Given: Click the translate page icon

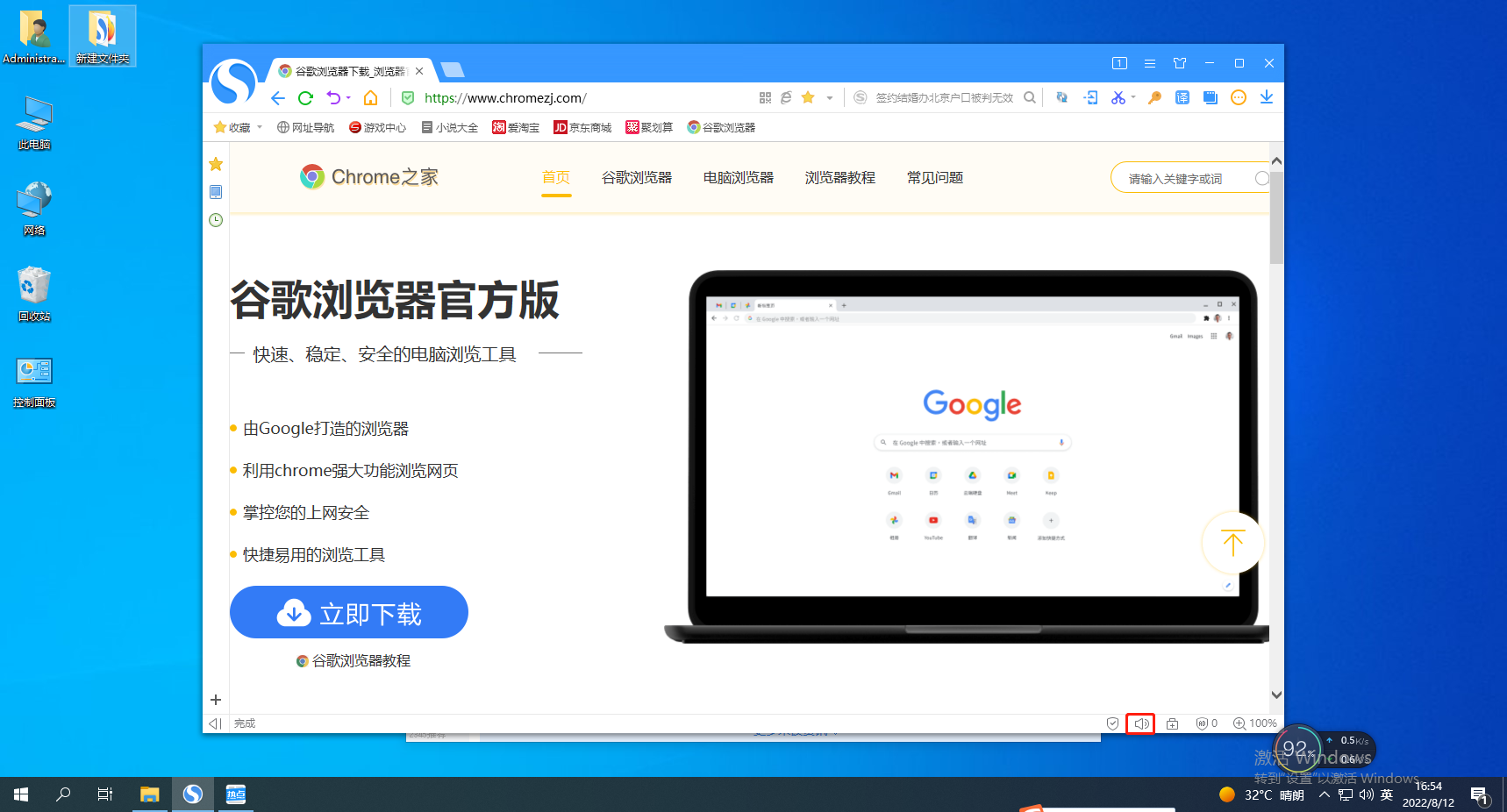Looking at the screenshot, I should pyautogui.click(x=1182, y=98).
